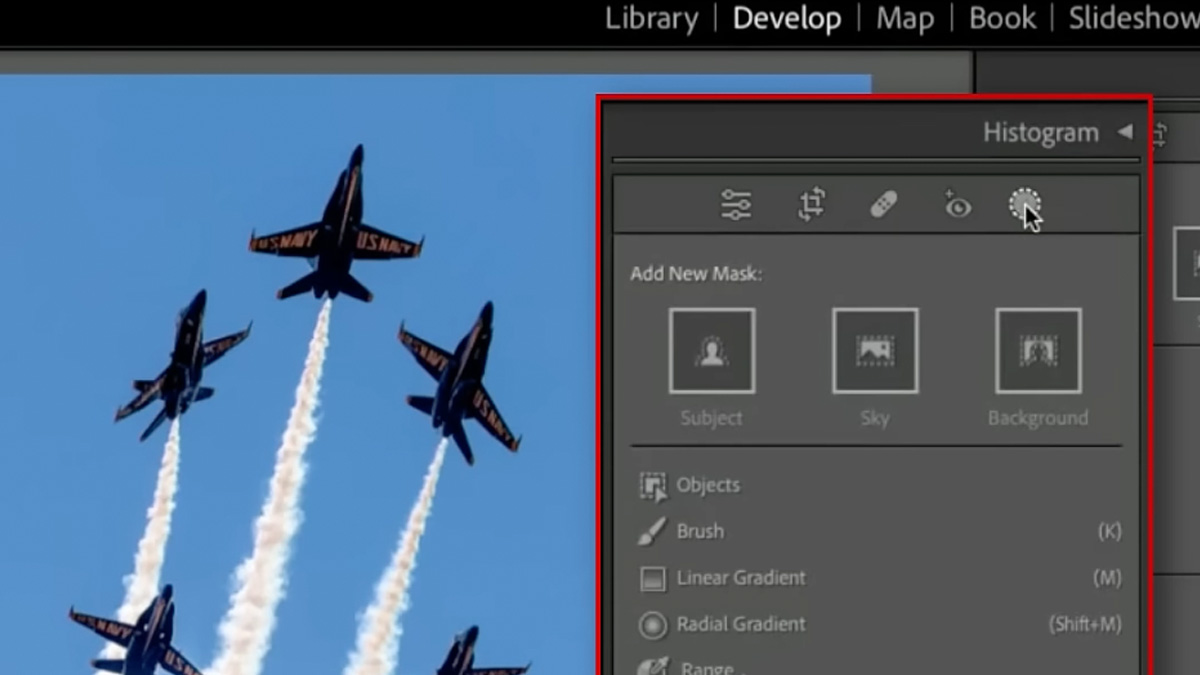Click the jet formation photo preview
Image resolution: width=1200 pixels, height=675 pixels.
(300, 380)
